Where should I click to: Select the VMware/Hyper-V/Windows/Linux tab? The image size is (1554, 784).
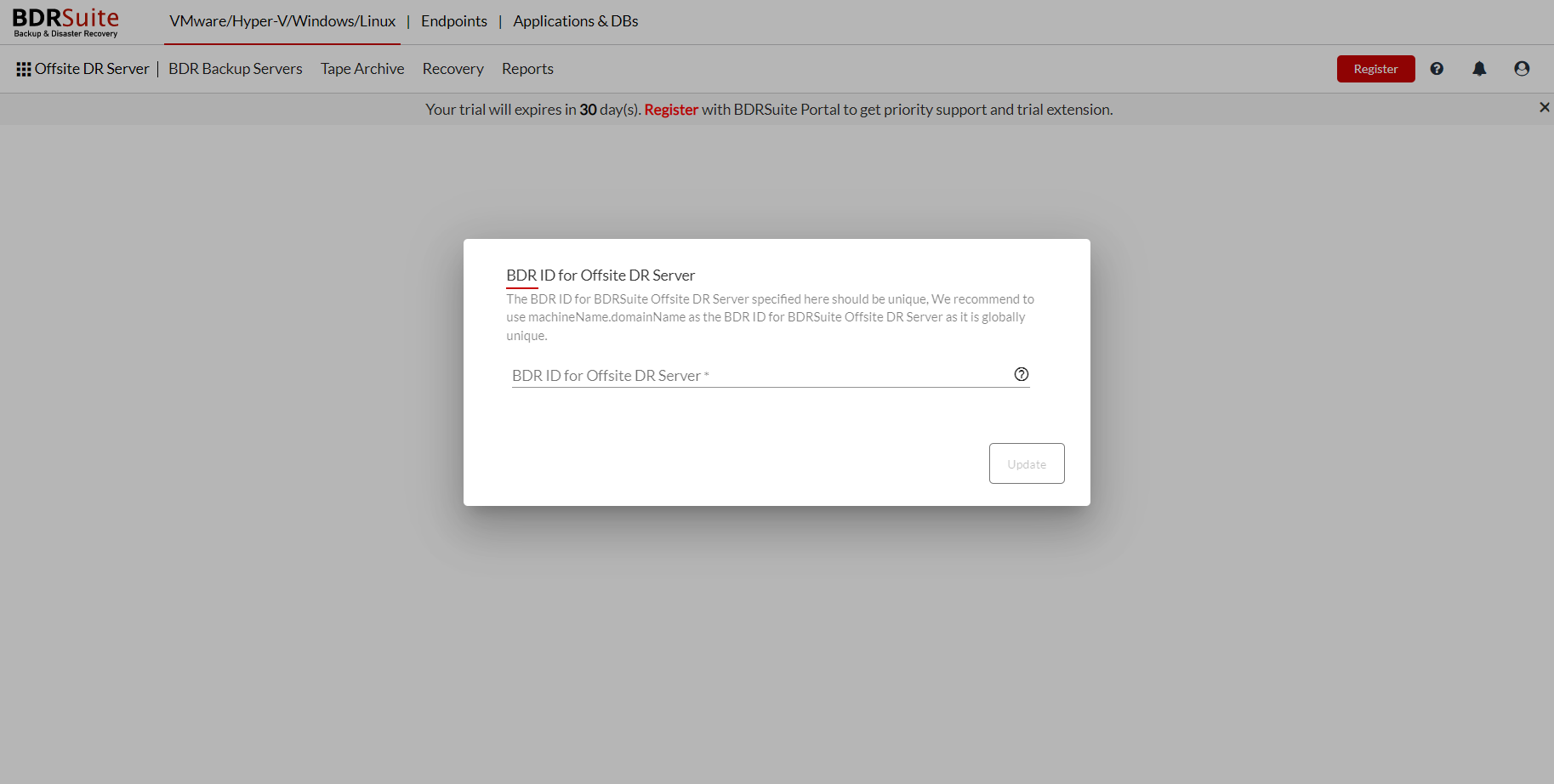click(282, 21)
